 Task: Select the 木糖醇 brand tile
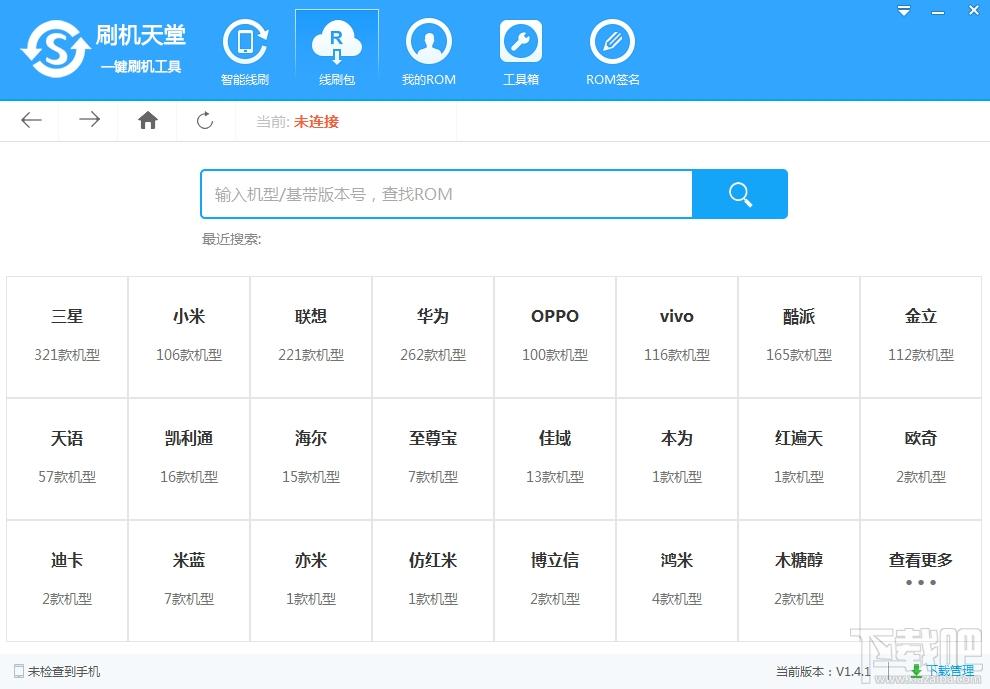(799, 580)
